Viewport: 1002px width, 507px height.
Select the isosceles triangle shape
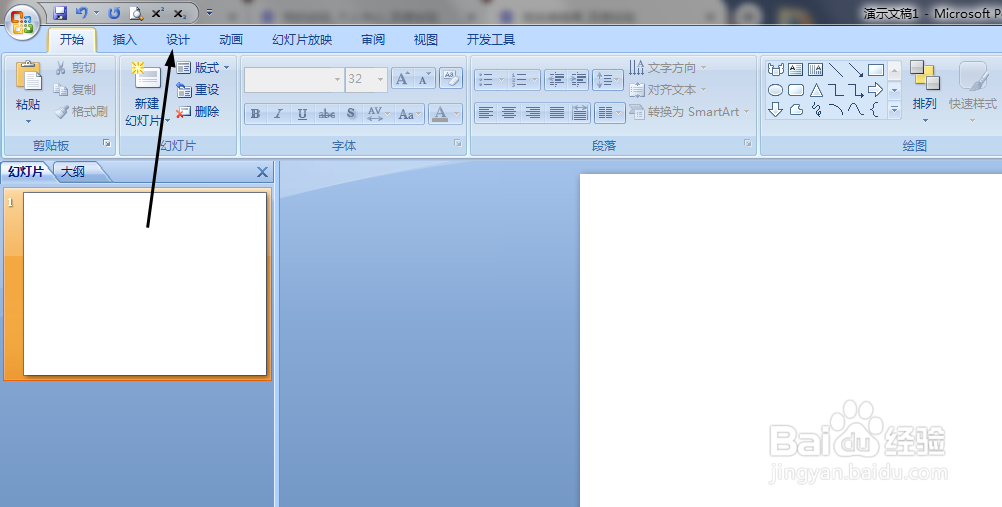click(816, 90)
